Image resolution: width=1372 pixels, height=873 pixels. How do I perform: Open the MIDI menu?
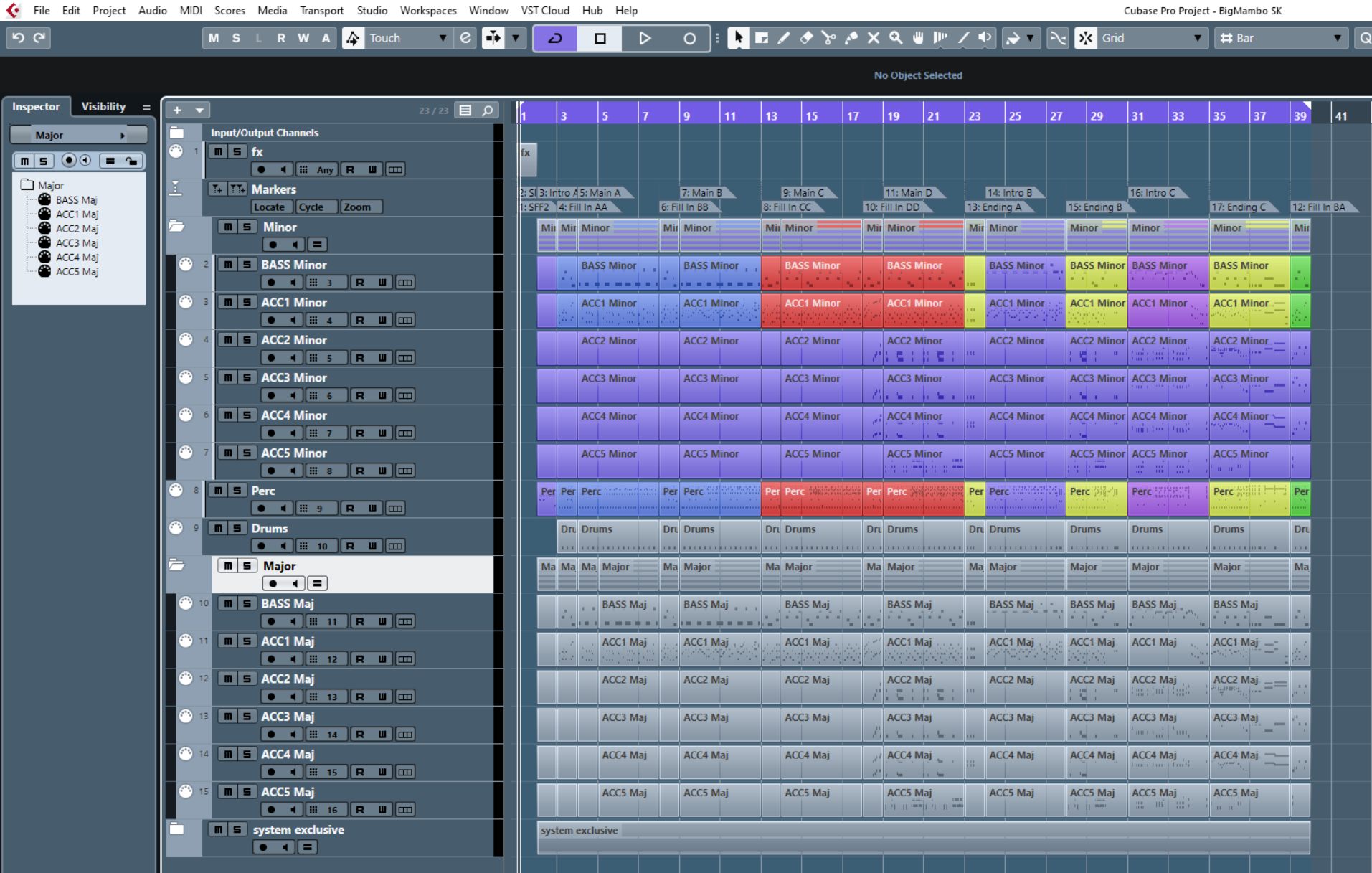coord(191,11)
